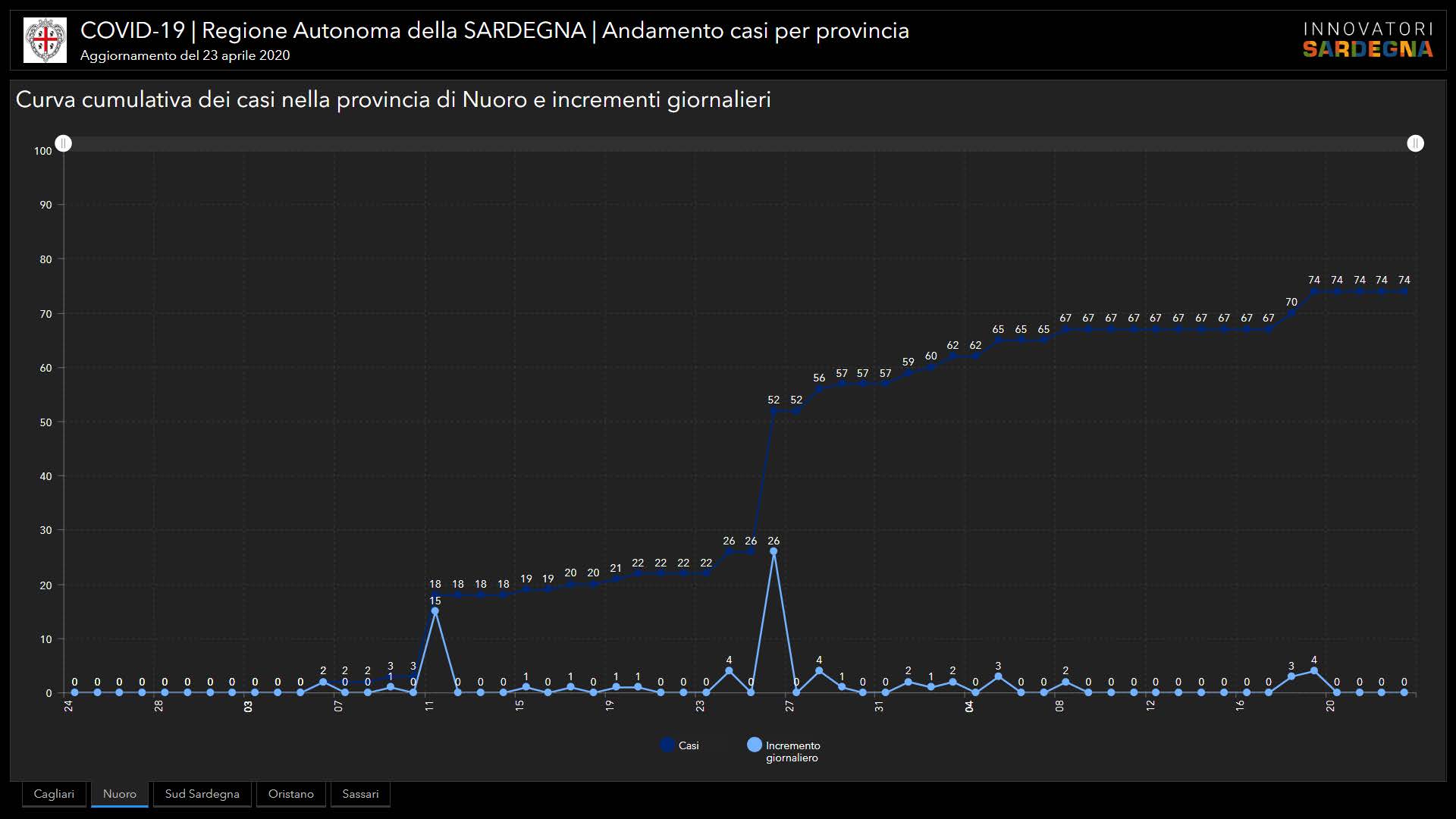Click the daily increment peak point 26

point(773,551)
